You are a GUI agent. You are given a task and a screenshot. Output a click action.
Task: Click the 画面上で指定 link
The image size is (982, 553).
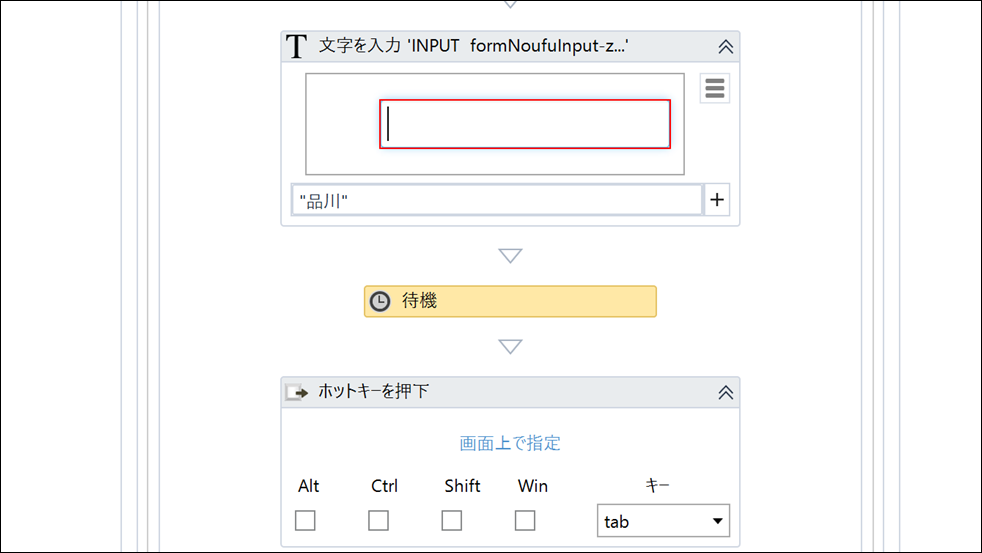pos(510,443)
